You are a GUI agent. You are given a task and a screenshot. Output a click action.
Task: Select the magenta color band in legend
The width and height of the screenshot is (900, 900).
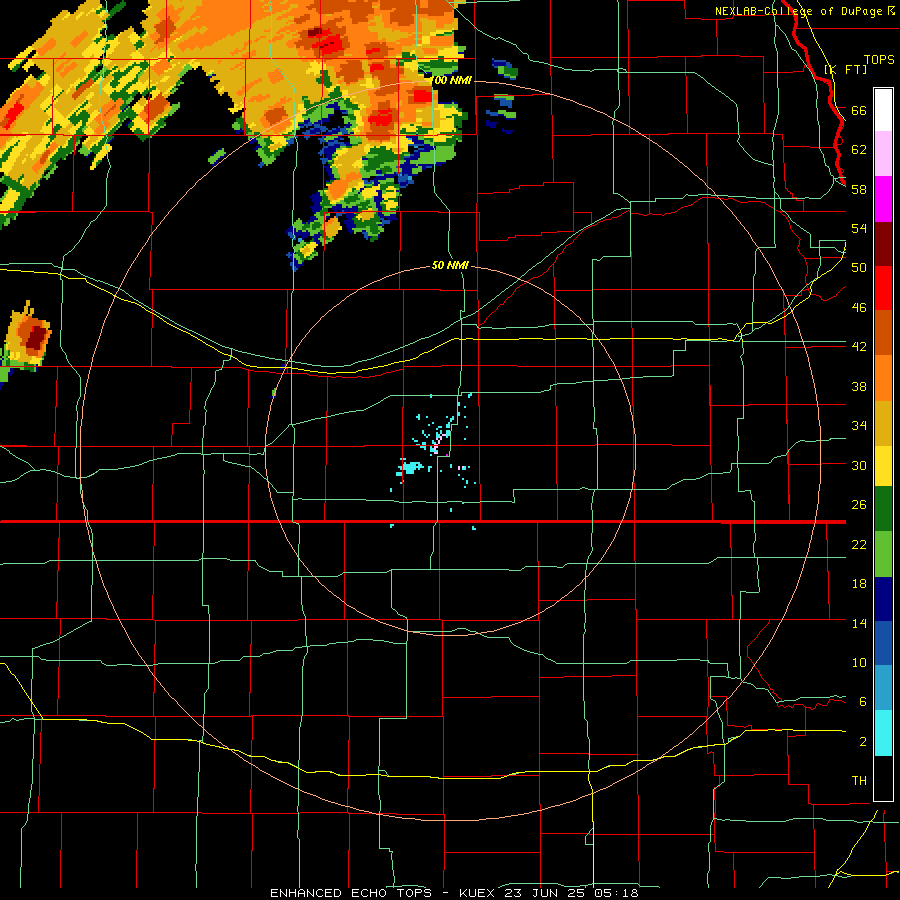click(883, 199)
